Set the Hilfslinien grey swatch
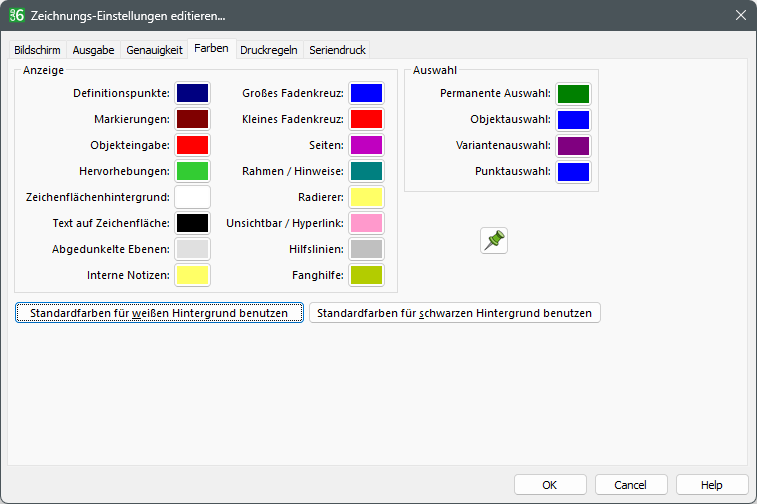The height and width of the screenshot is (504, 757). tap(366, 250)
